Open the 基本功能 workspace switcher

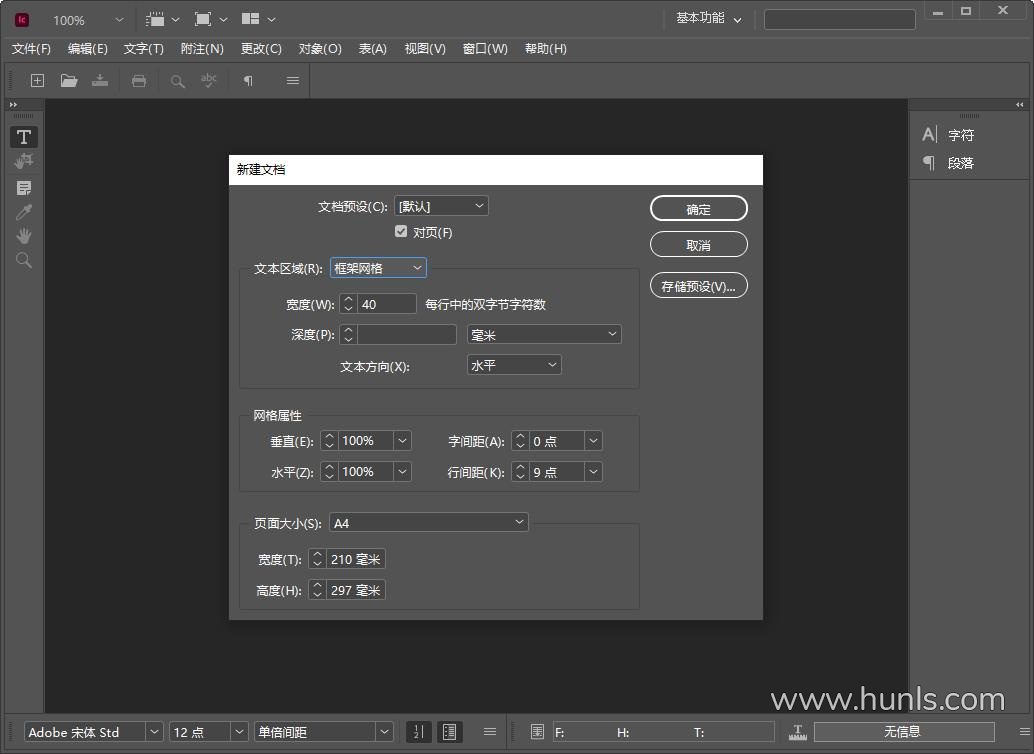(709, 18)
